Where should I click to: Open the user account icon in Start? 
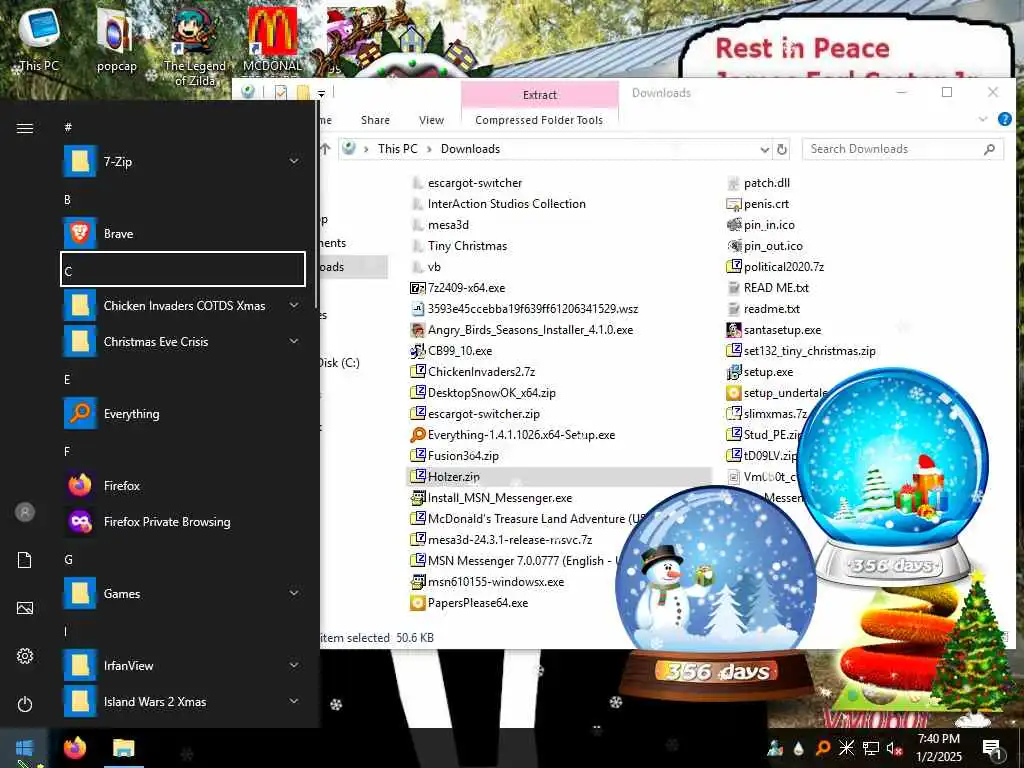point(25,512)
